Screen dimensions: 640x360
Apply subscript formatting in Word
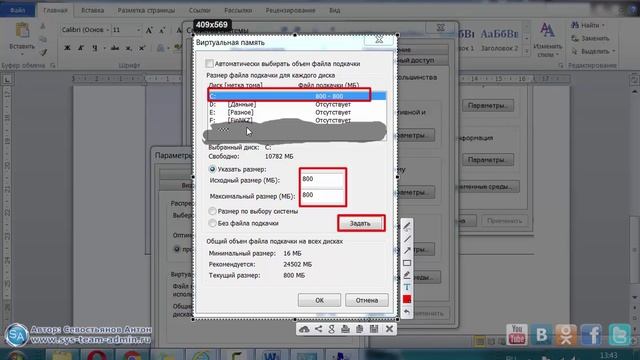coord(129,48)
